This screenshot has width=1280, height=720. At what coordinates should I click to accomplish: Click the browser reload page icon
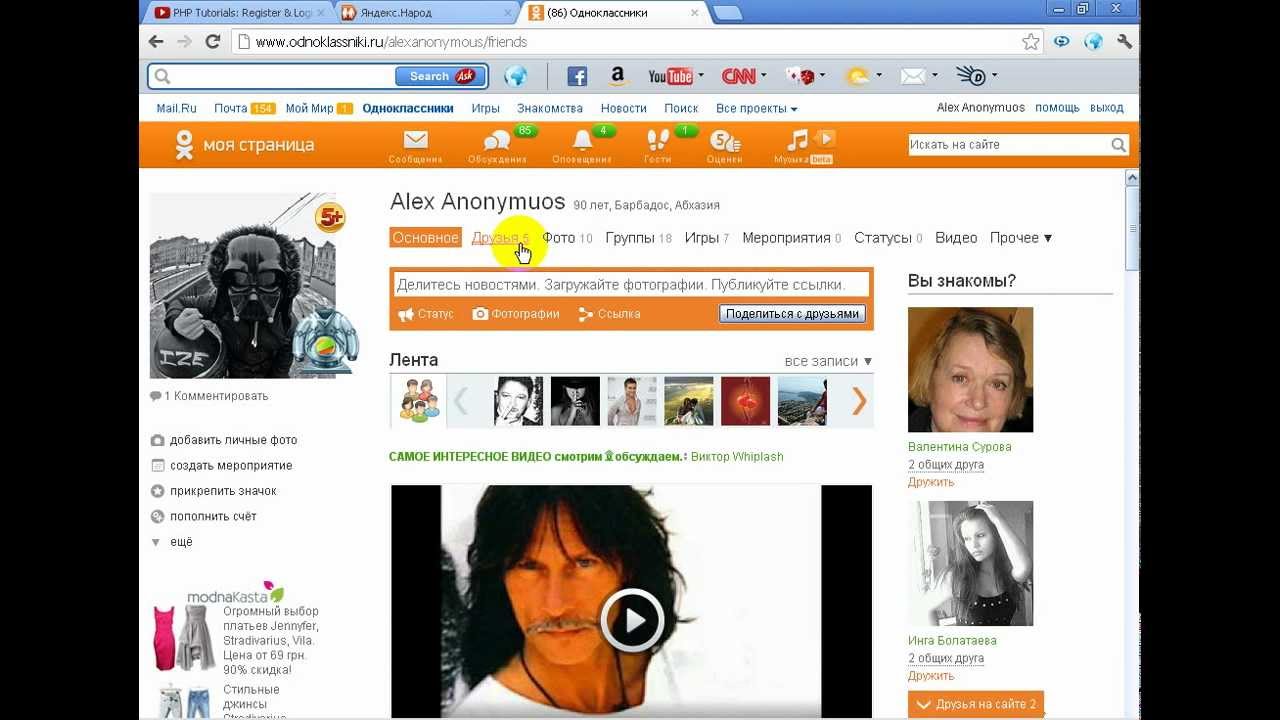click(x=212, y=42)
